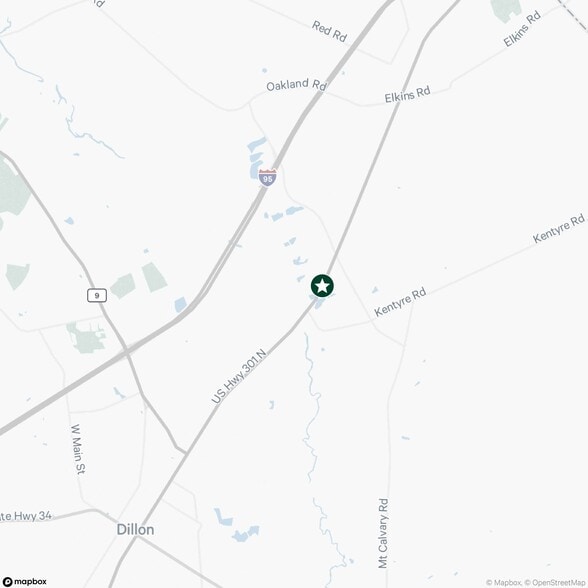This screenshot has width=588, height=588.
Task: Click the US Hwy 301 N label
Action: pyautogui.click(x=239, y=376)
